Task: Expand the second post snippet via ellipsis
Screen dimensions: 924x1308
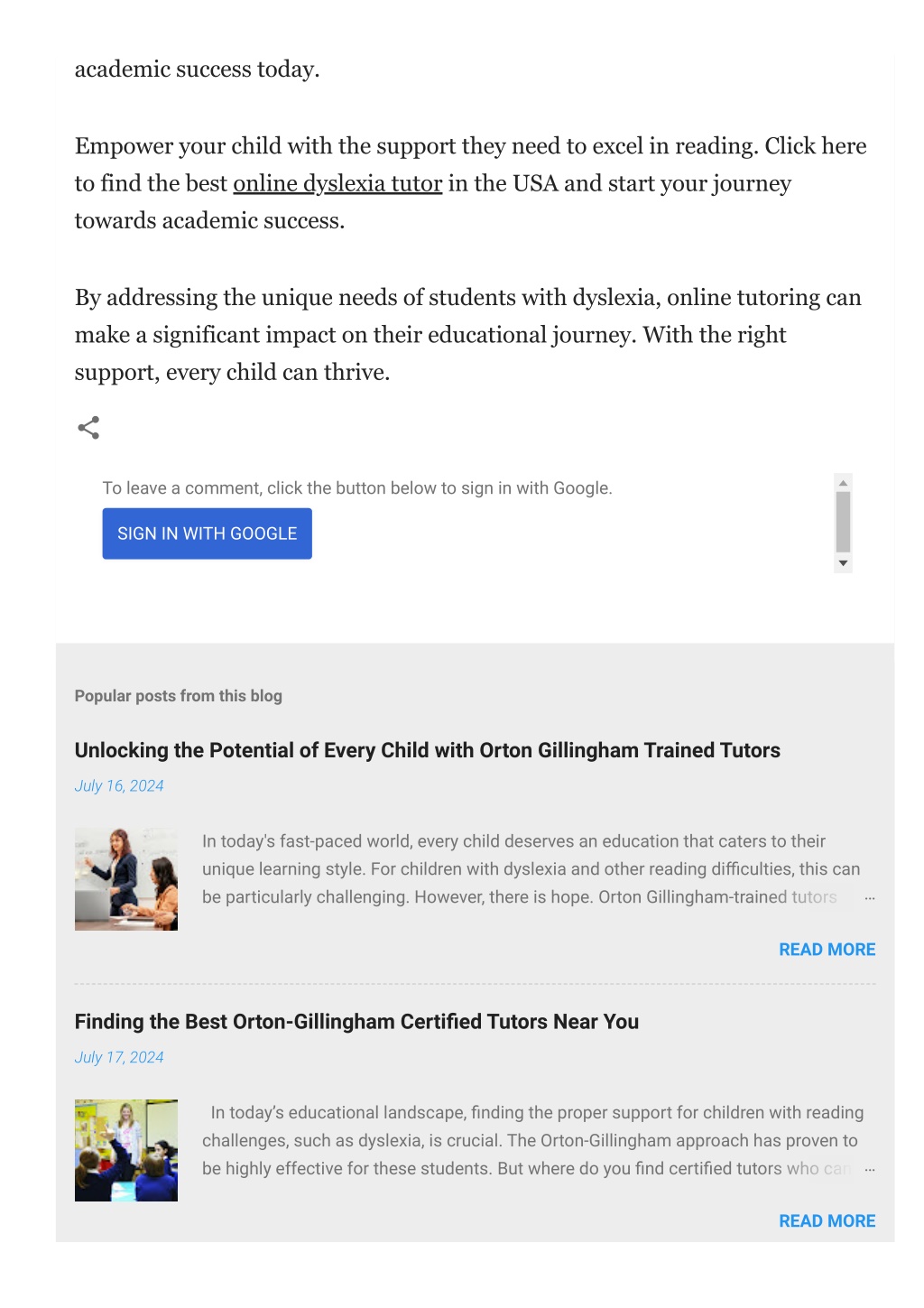Action: pyautogui.click(x=870, y=1170)
